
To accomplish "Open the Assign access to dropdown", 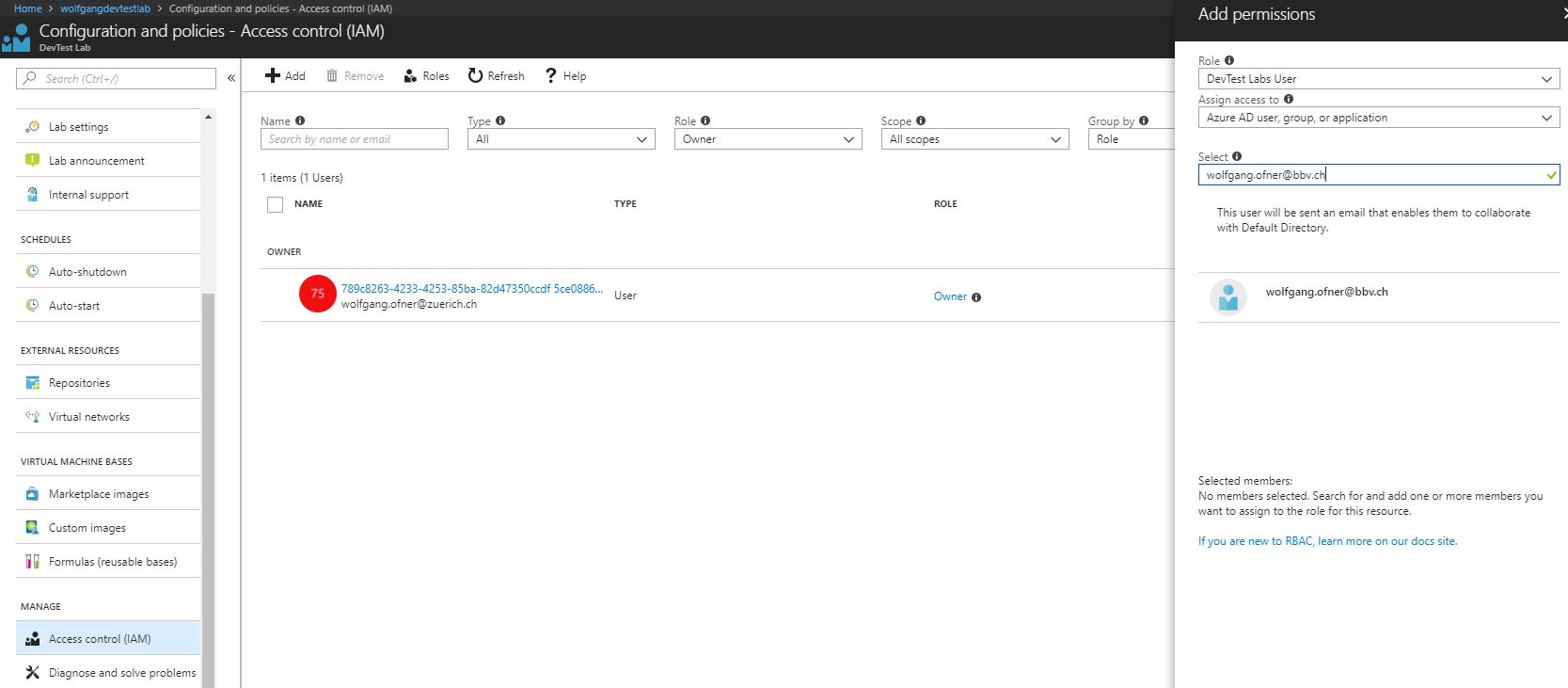I will tap(1379, 118).
